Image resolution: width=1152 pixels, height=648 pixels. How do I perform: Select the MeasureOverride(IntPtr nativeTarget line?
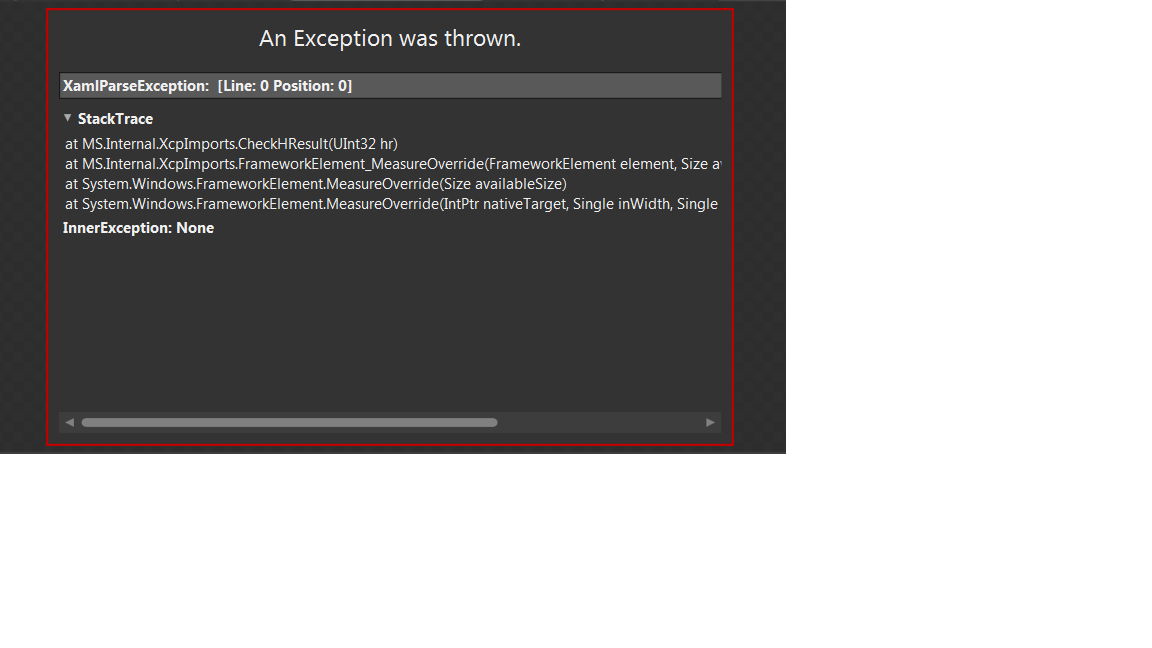coord(392,204)
